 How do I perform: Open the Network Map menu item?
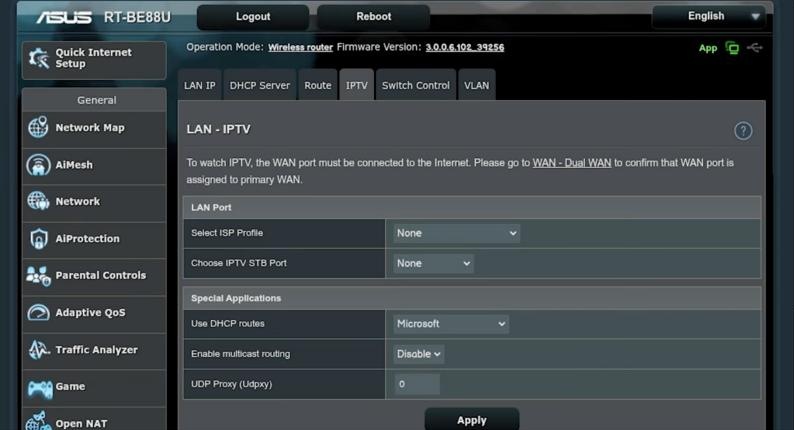pos(94,128)
